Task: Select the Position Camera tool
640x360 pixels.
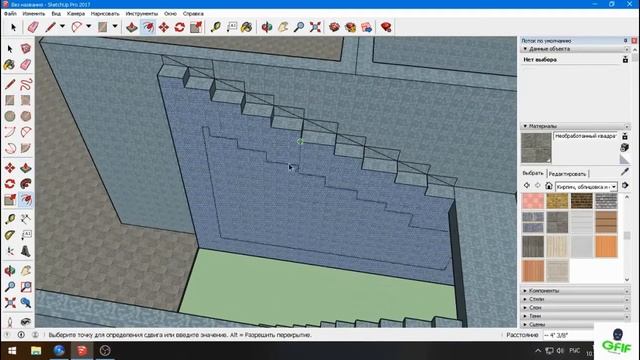Action: pos(10,322)
